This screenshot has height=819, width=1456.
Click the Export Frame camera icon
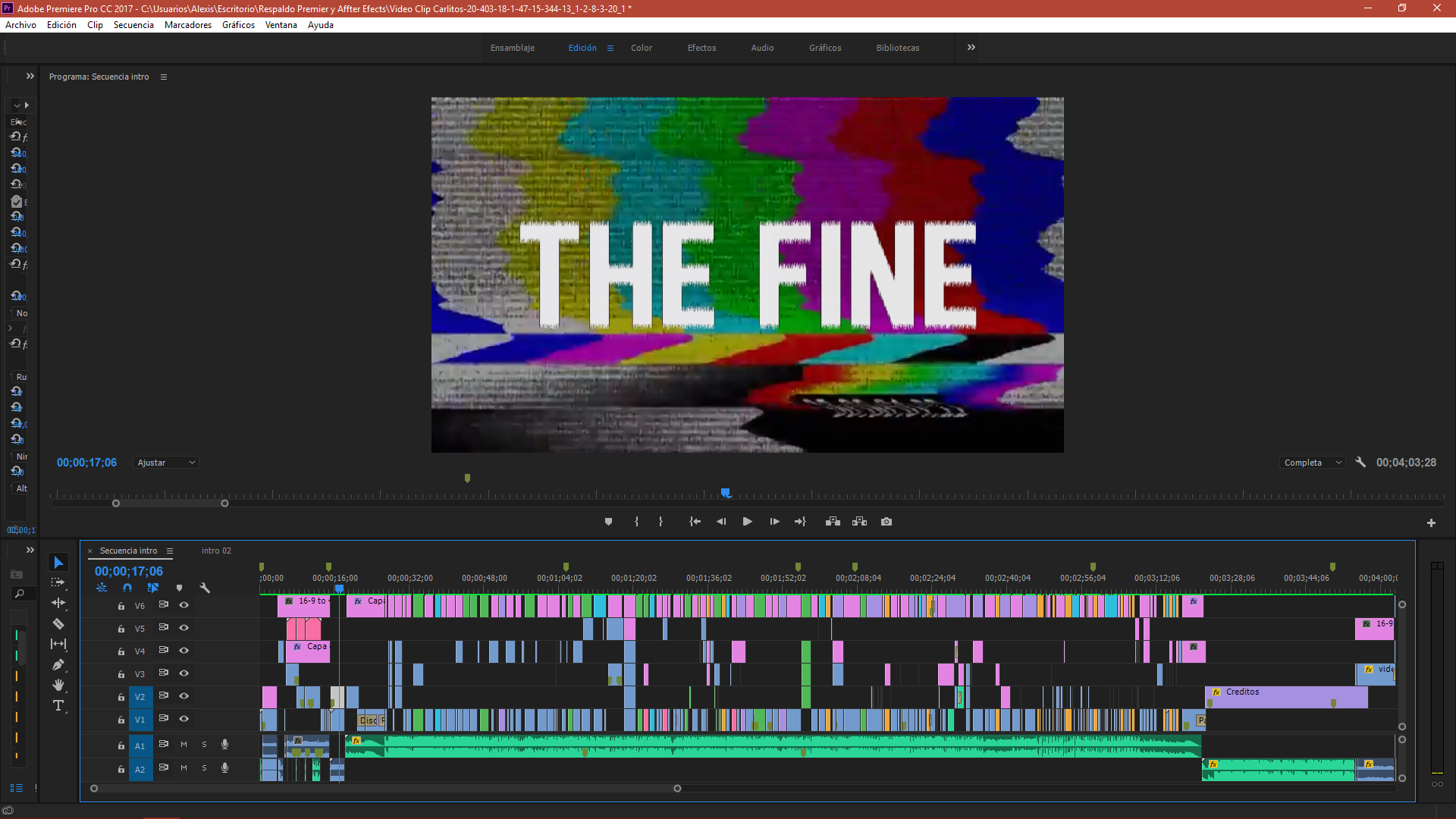pyautogui.click(x=886, y=522)
